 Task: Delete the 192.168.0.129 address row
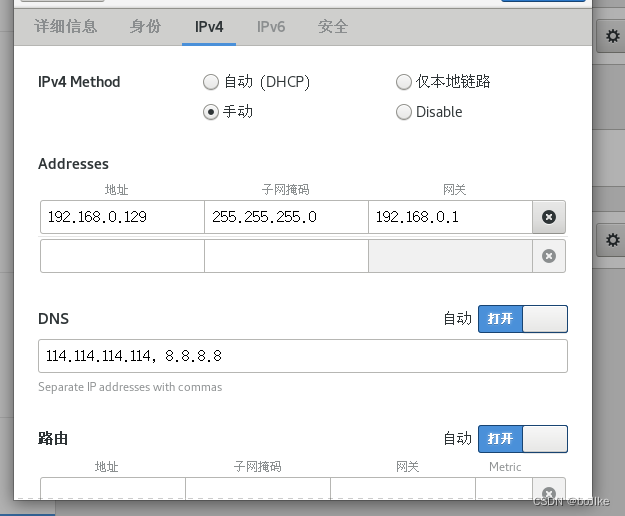(x=548, y=217)
